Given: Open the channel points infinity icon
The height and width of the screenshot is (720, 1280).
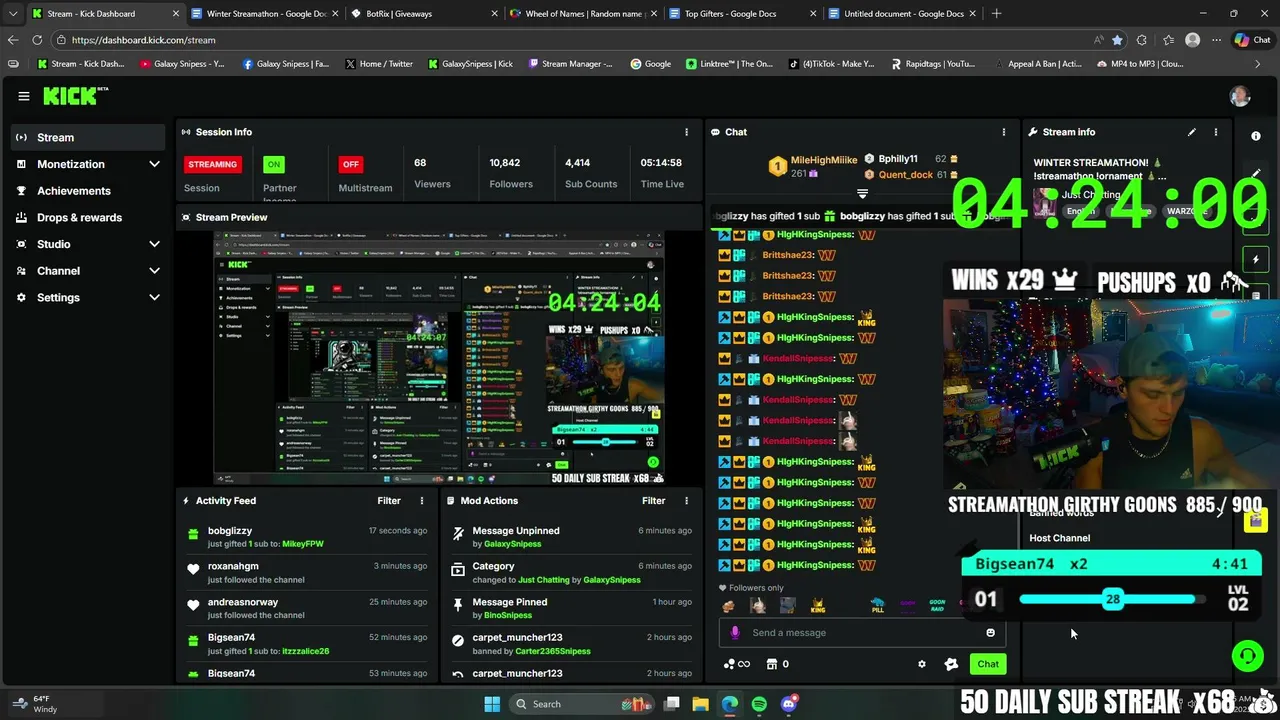Looking at the screenshot, I should (736, 664).
